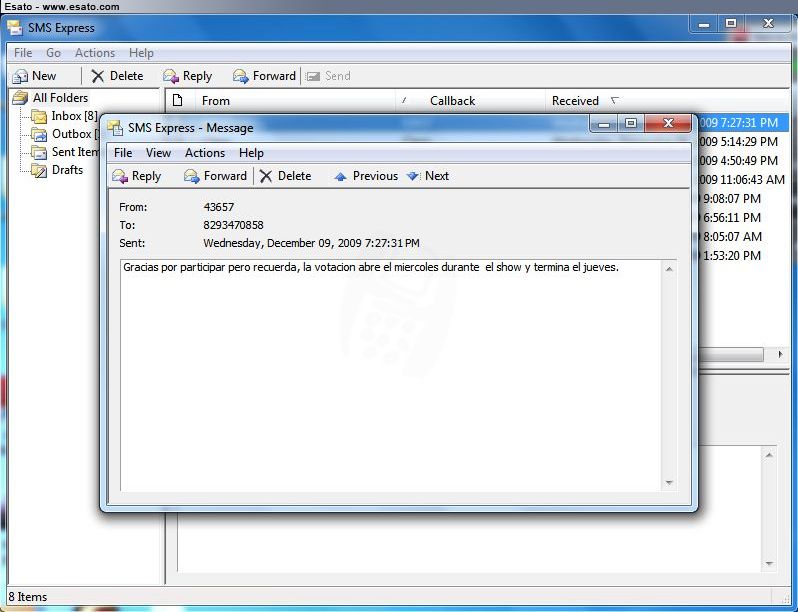798x612 pixels.
Task: Delete the open message via toolbar
Action: click(x=285, y=176)
